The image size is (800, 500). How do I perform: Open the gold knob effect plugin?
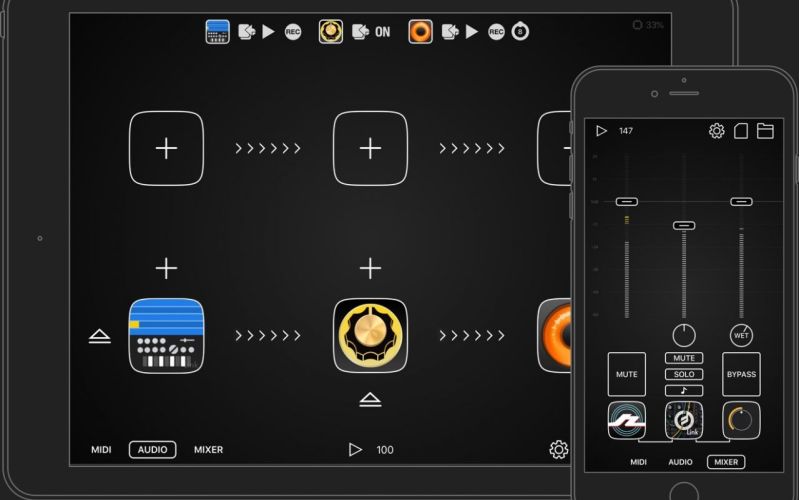tap(370, 336)
